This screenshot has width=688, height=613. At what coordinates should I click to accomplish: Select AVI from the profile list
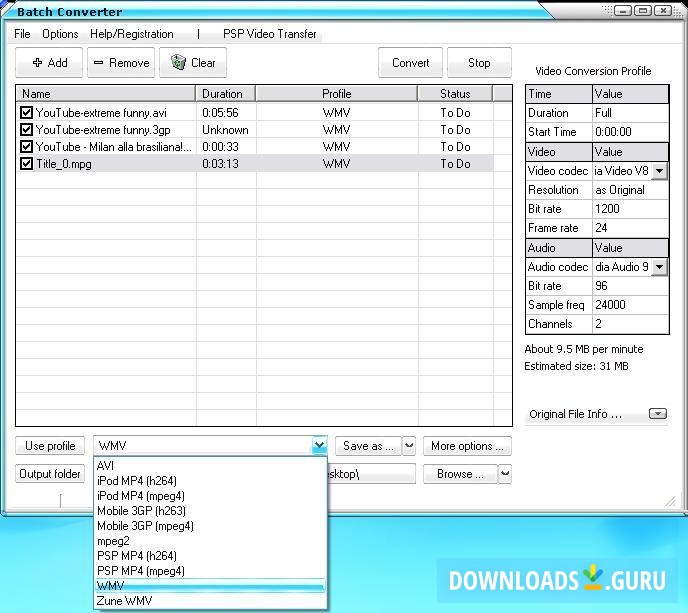pyautogui.click(x=211, y=466)
